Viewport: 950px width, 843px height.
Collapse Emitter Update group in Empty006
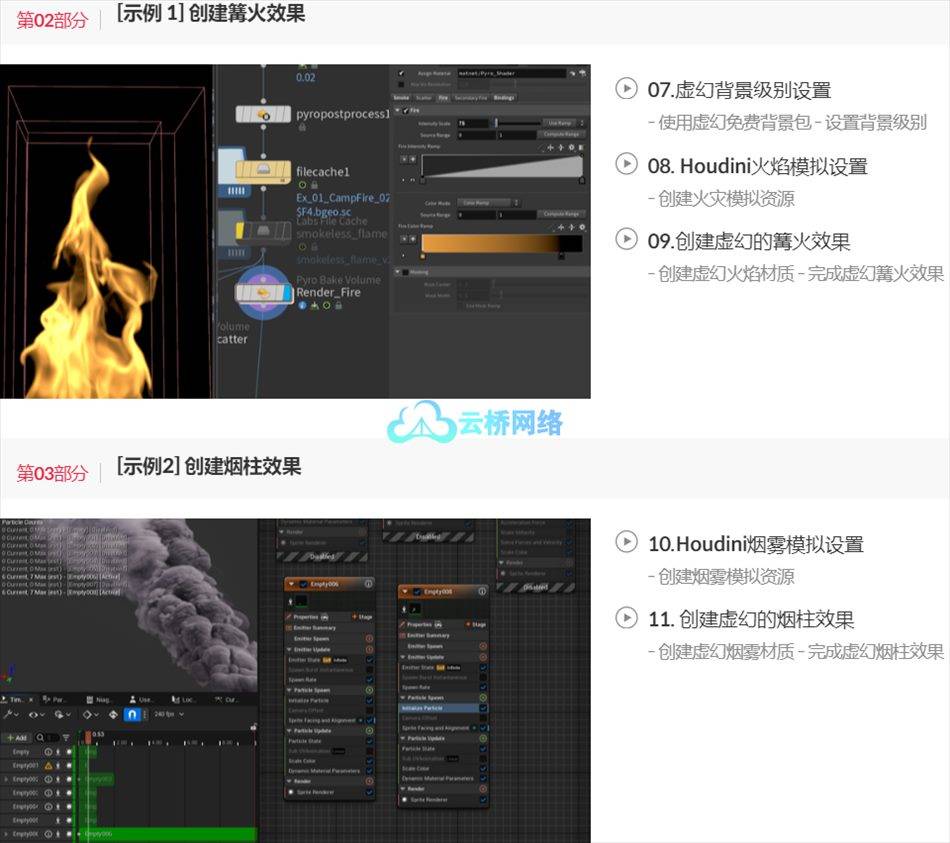coord(289,650)
